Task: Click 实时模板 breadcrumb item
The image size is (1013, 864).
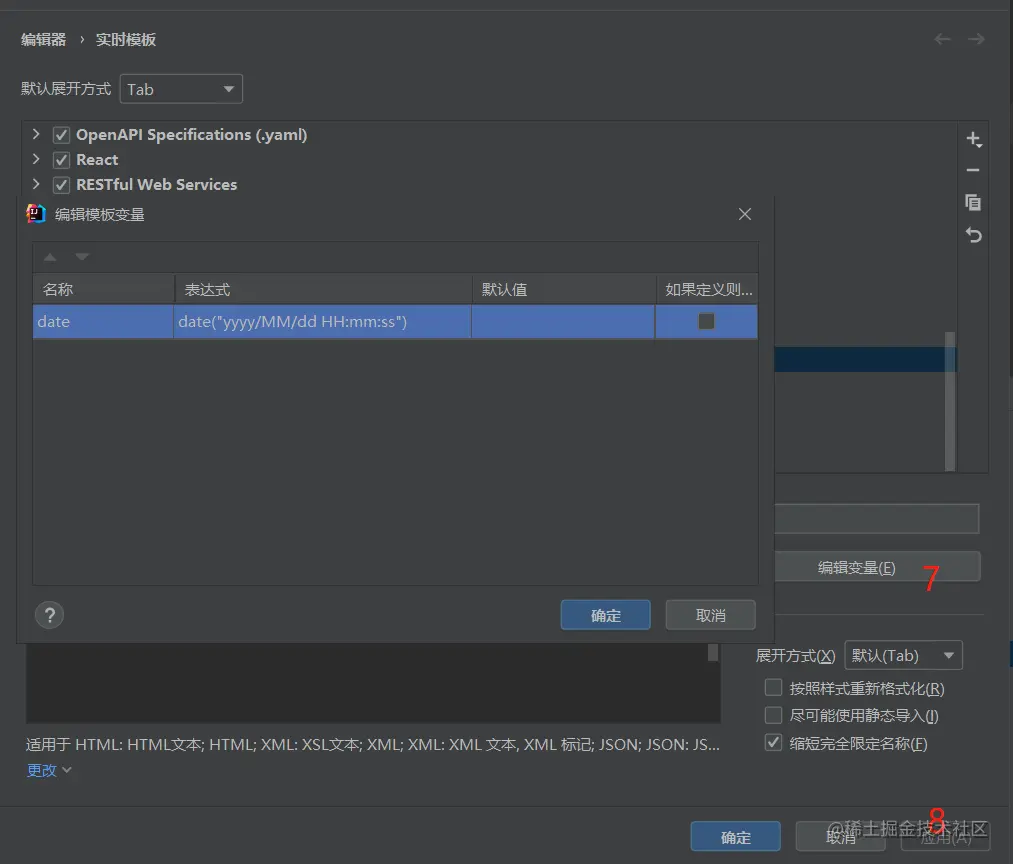Action: point(126,39)
